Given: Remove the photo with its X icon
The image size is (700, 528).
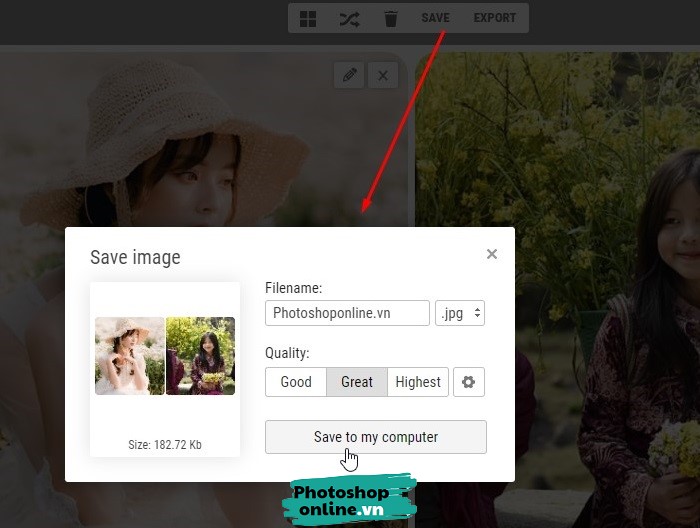Looking at the screenshot, I should pyautogui.click(x=383, y=75).
